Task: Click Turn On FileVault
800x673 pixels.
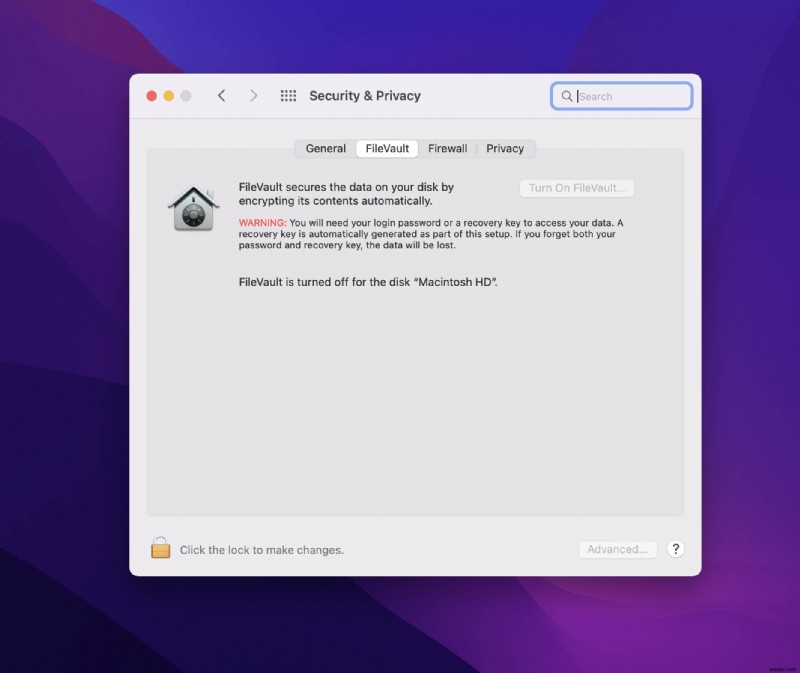Action: coord(577,188)
